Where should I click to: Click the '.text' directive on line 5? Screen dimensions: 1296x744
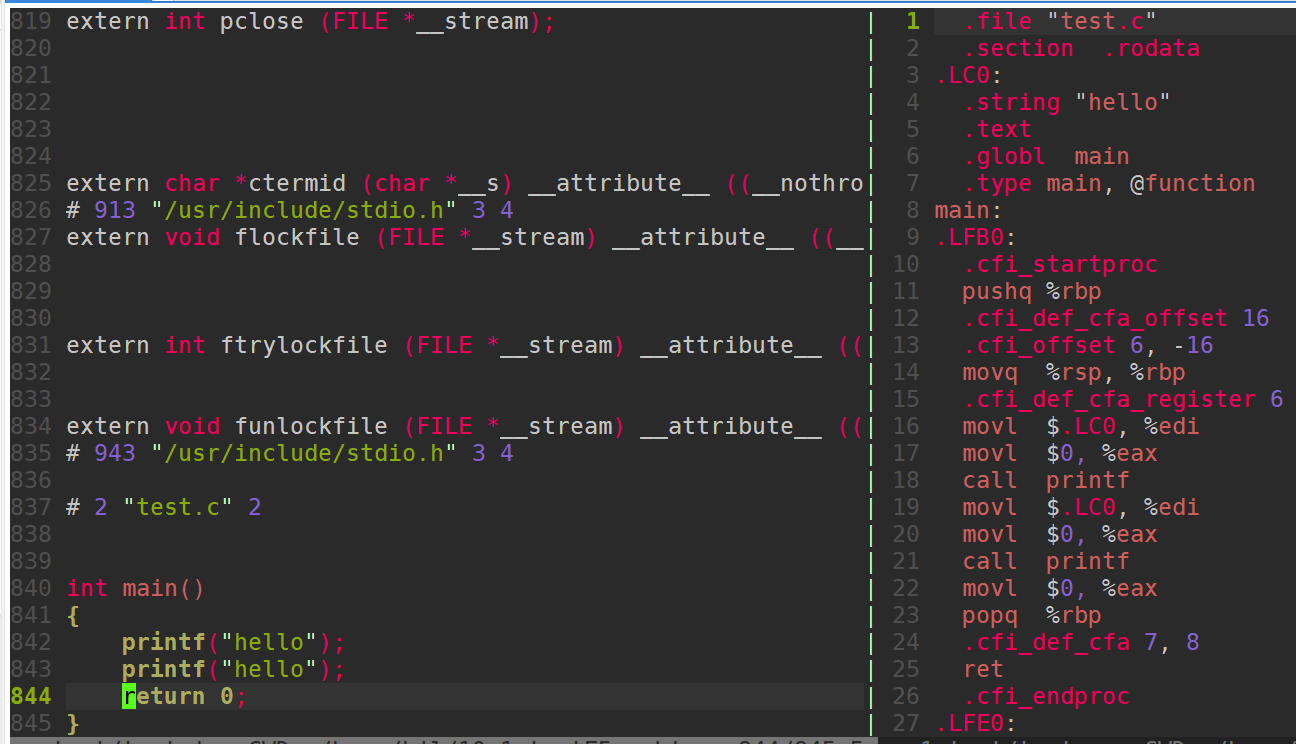click(x=997, y=129)
